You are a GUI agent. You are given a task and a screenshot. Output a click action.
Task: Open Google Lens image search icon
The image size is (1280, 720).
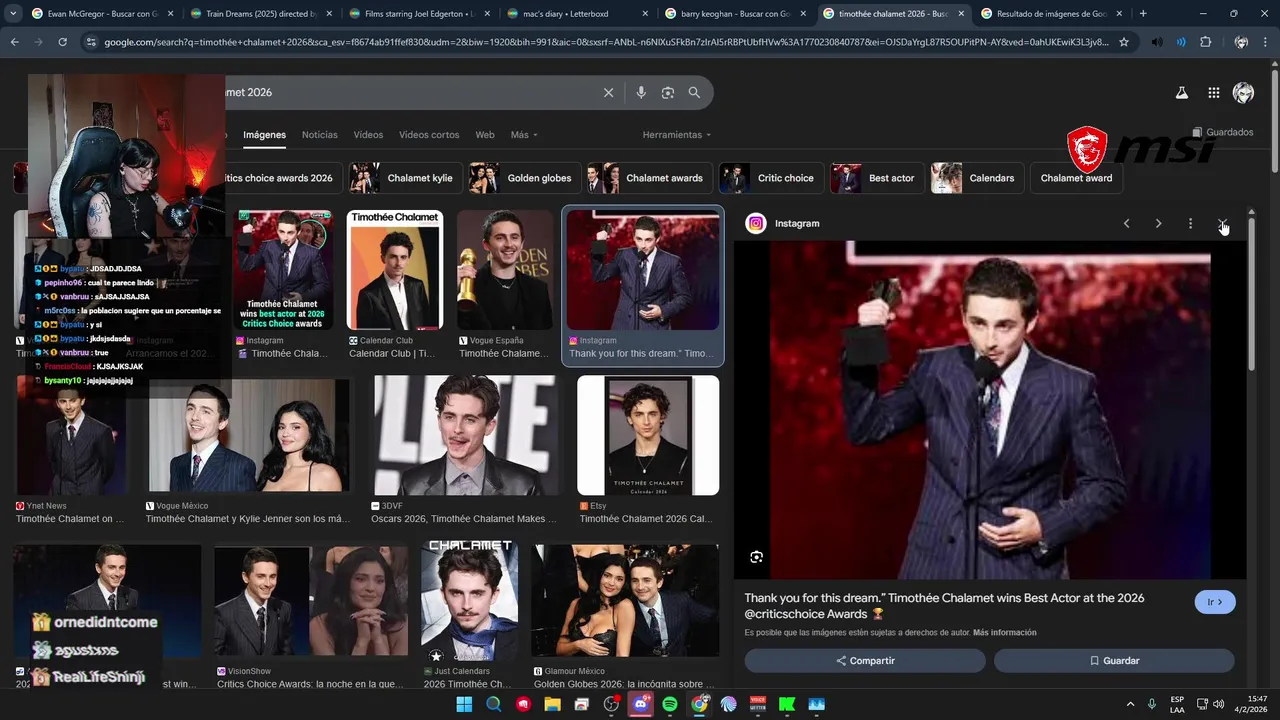668,92
